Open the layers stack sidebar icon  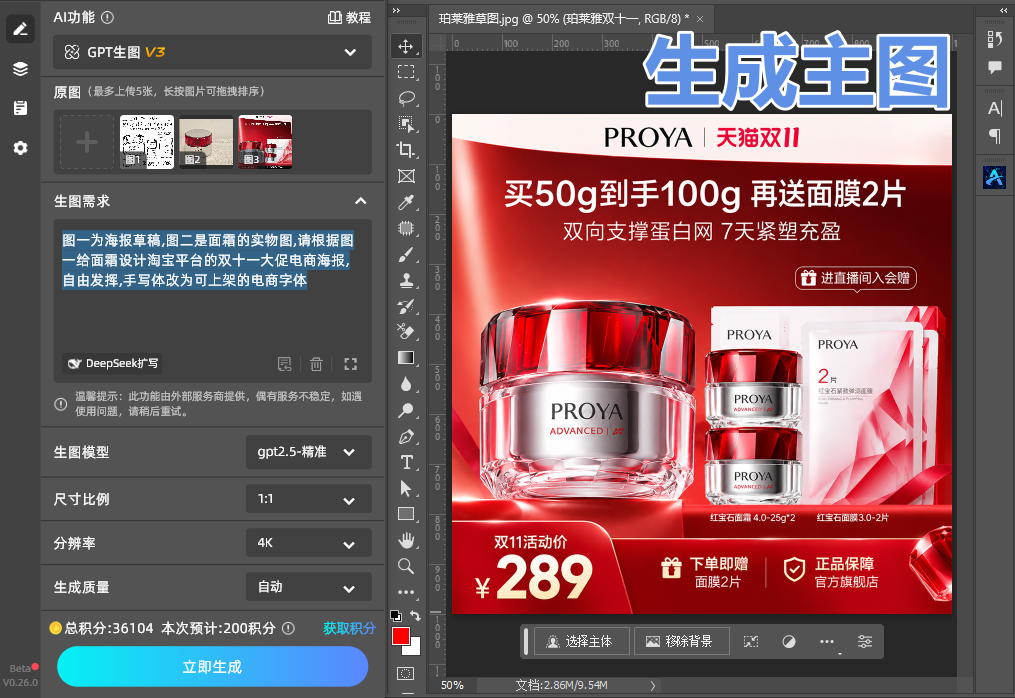coord(20,69)
